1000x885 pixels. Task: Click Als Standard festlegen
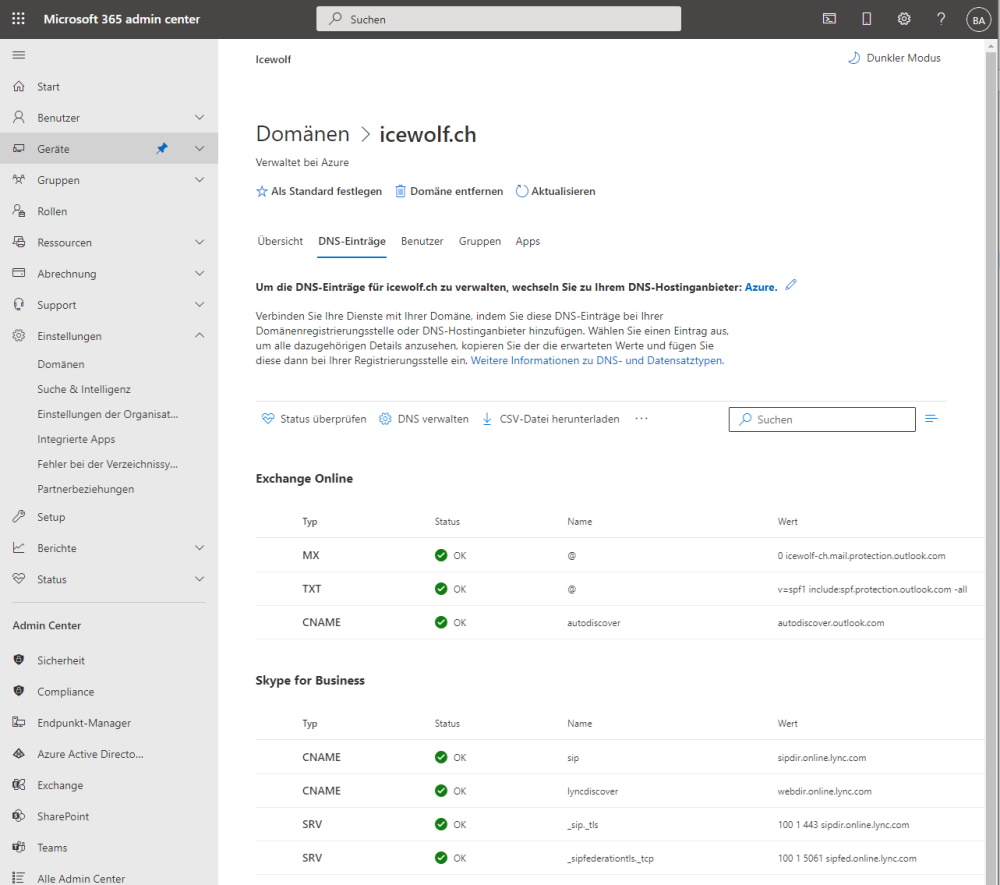pyautogui.click(x=319, y=191)
